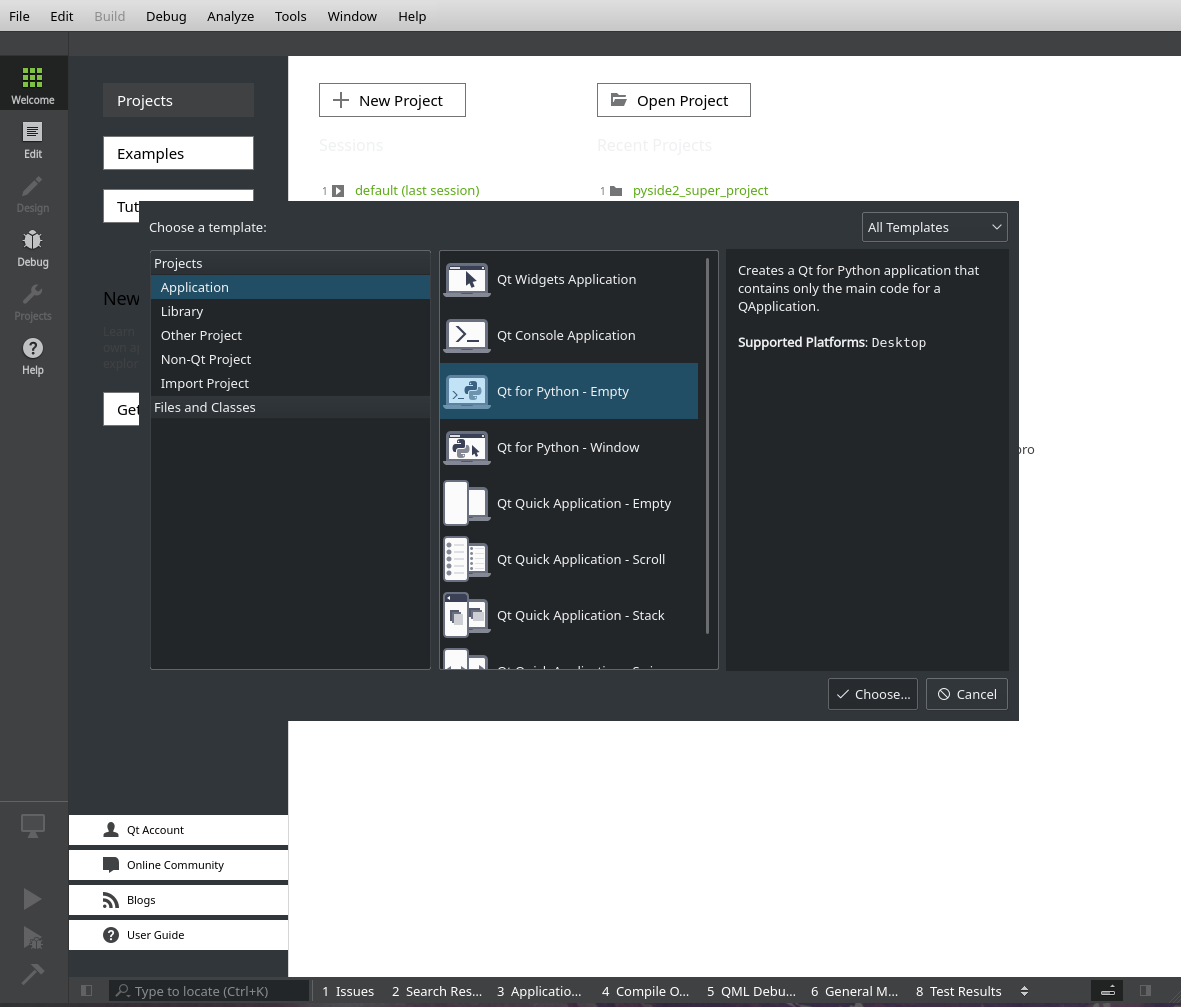The height and width of the screenshot is (1007, 1181).
Task: Select Qt Quick Application - Scroll template
Action: (x=569, y=559)
